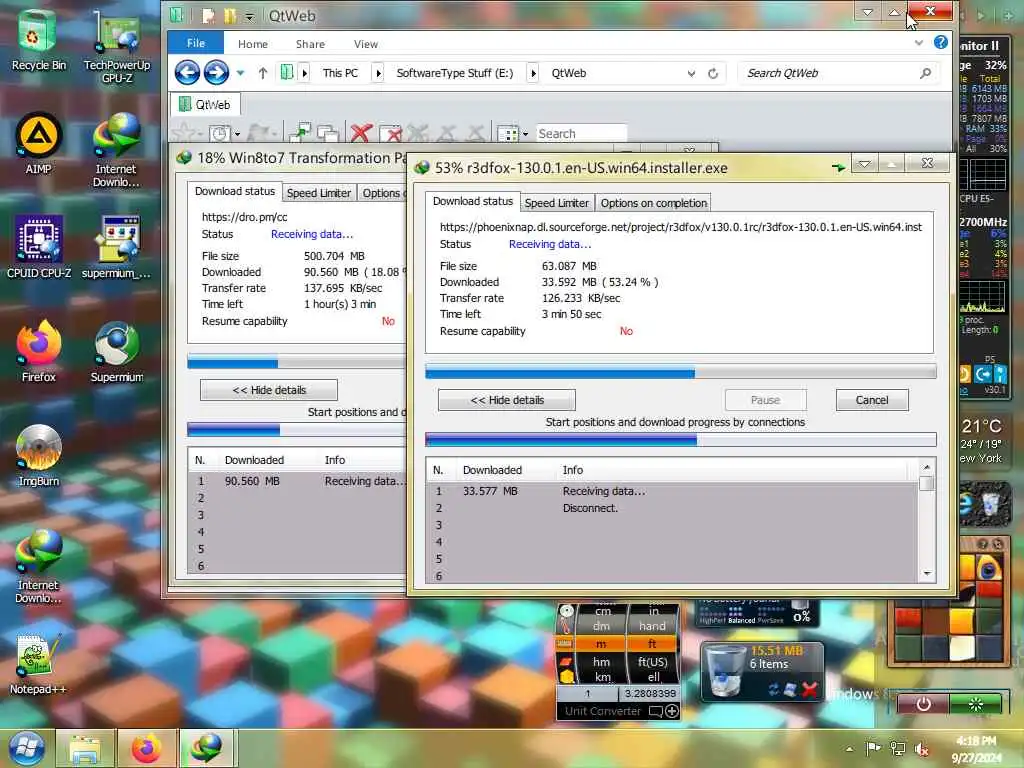Viewport: 1024px width, 768px height.
Task: Click the muted volume tray icon
Action: [x=923, y=750]
